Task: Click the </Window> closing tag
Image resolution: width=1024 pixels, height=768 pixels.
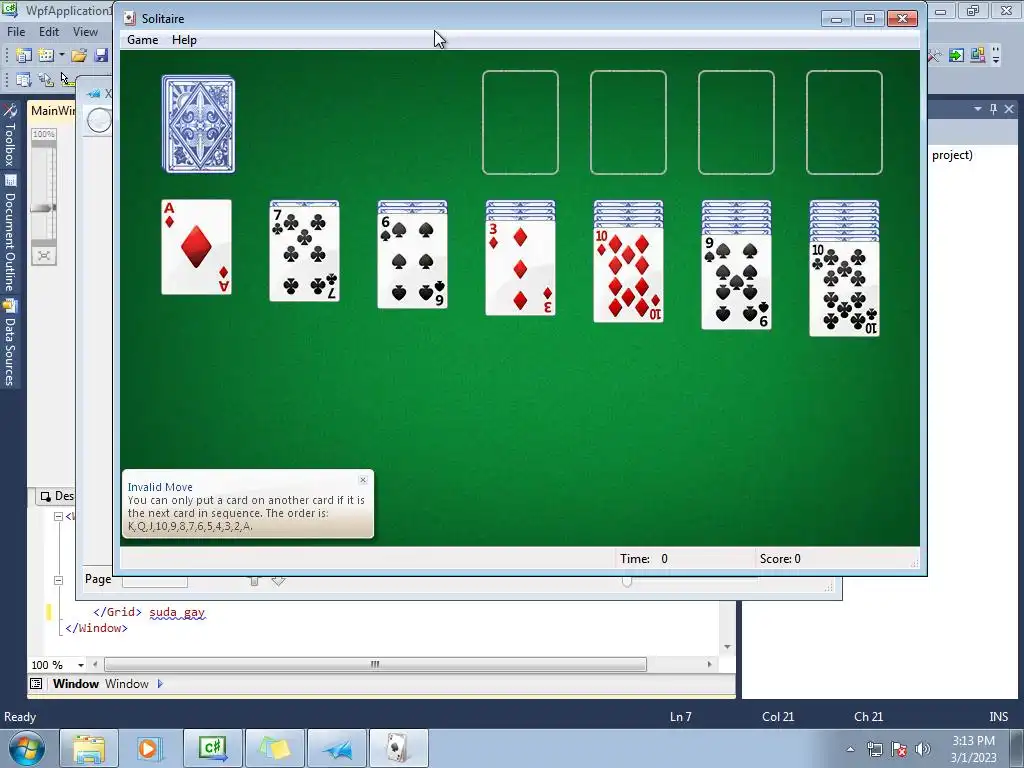Action: coord(97,628)
